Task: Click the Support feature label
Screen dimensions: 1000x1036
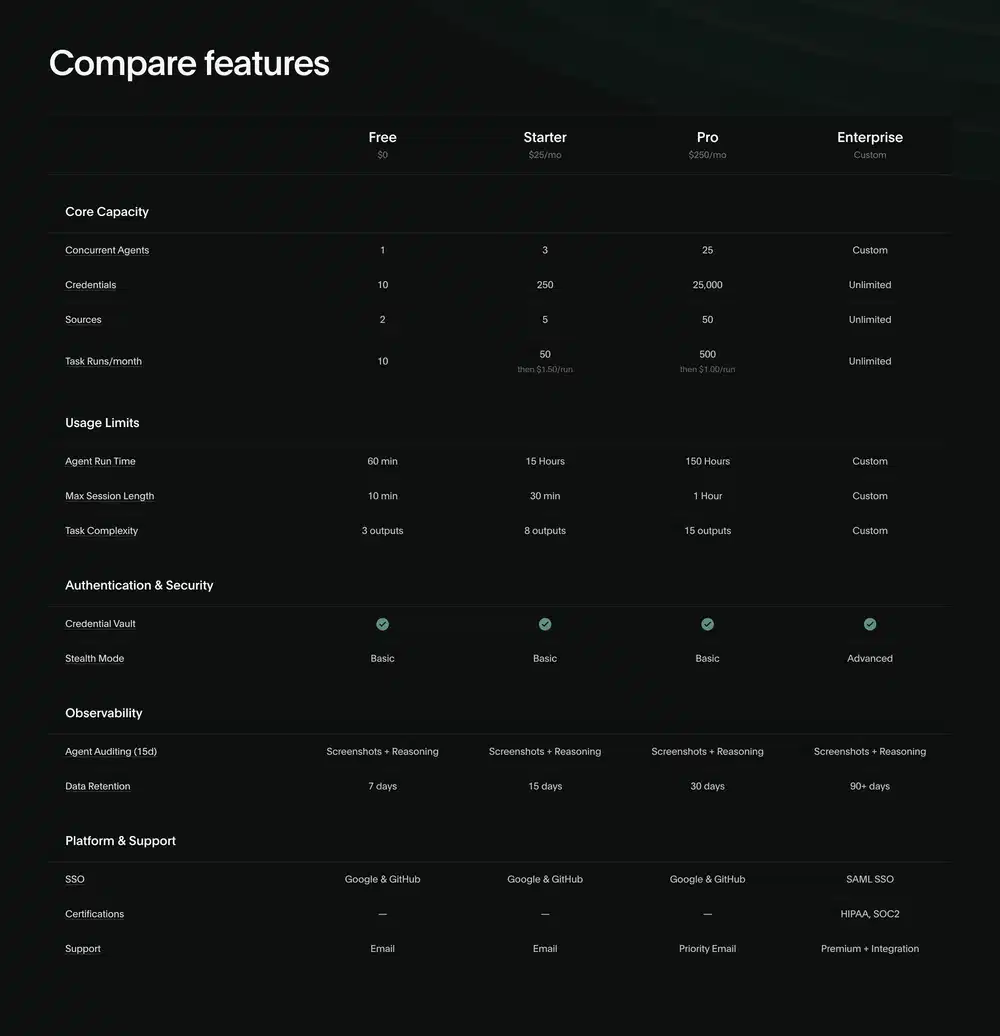Action: [83, 949]
